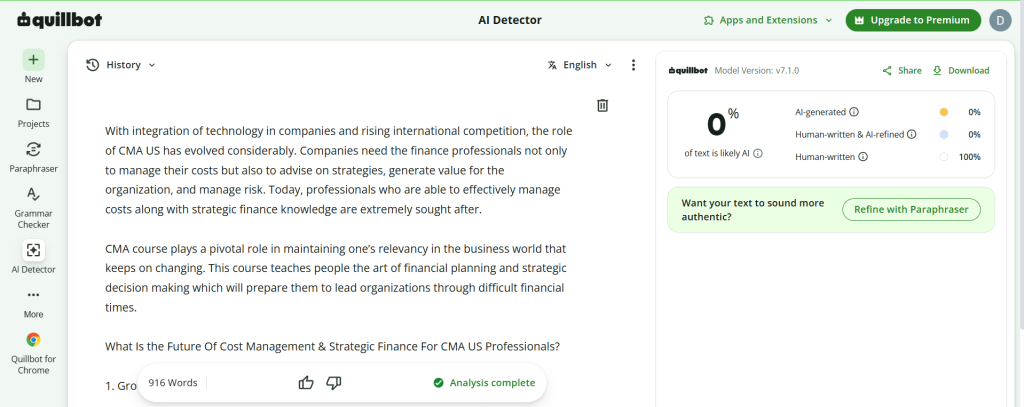Click the AI-generated 0% value

click(974, 112)
